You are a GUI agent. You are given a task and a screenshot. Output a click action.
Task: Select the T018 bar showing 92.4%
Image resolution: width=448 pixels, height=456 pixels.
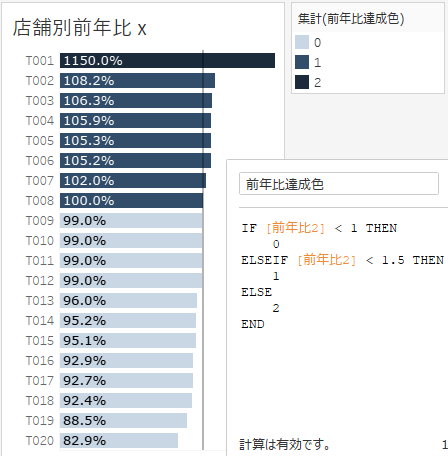(x=126, y=401)
